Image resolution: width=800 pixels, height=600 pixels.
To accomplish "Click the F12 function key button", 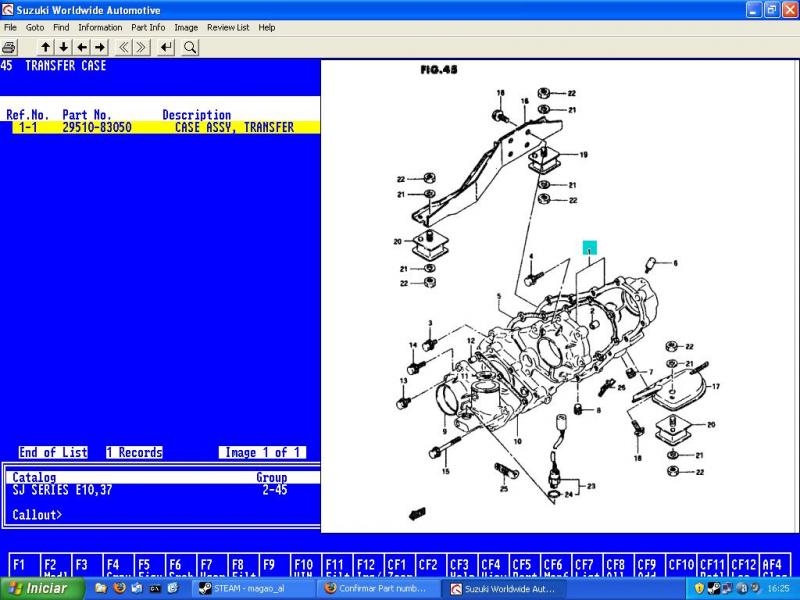I will pyautogui.click(x=368, y=565).
